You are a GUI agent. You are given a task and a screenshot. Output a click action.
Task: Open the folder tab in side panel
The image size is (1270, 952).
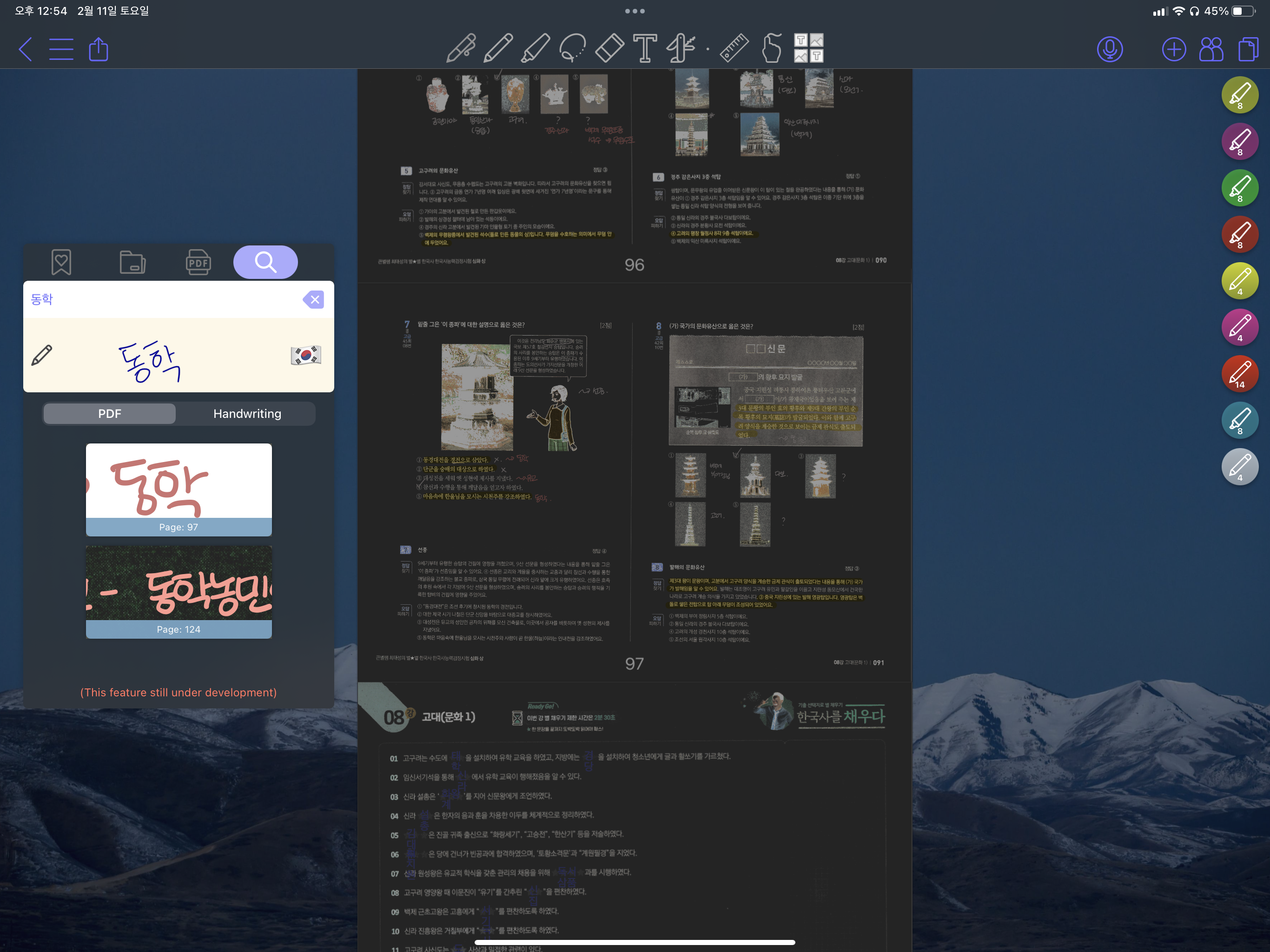click(x=132, y=262)
